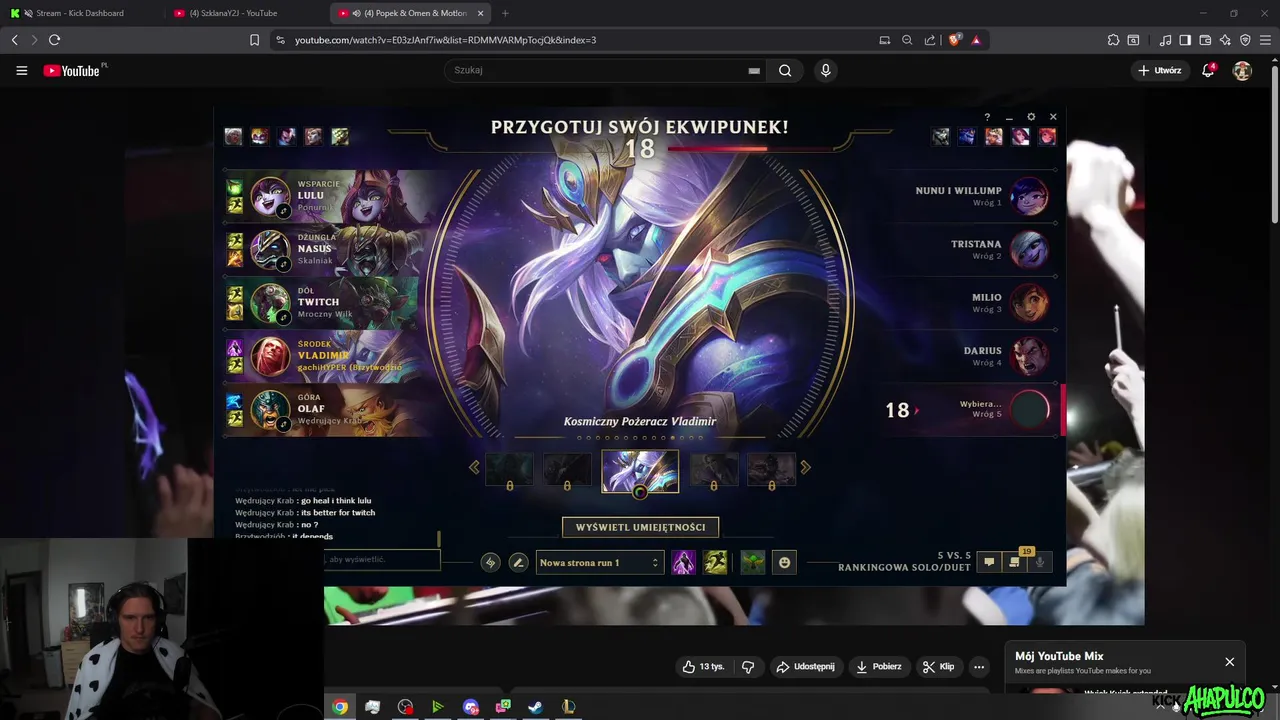This screenshot has height=720, width=1280.
Task: Open the League chat bubble icon
Action: click(x=989, y=562)
